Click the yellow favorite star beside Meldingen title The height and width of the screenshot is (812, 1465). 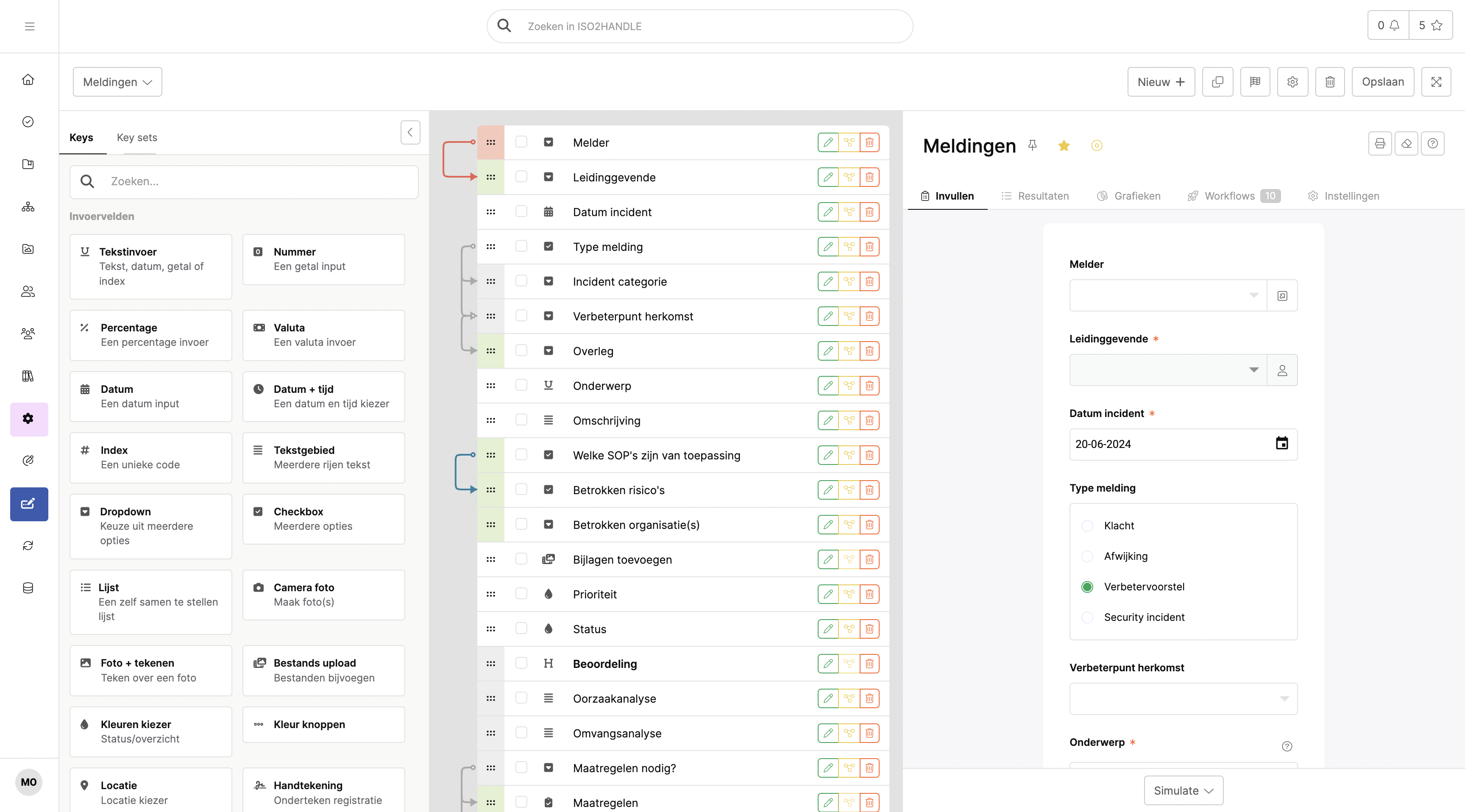[1064, 146]
